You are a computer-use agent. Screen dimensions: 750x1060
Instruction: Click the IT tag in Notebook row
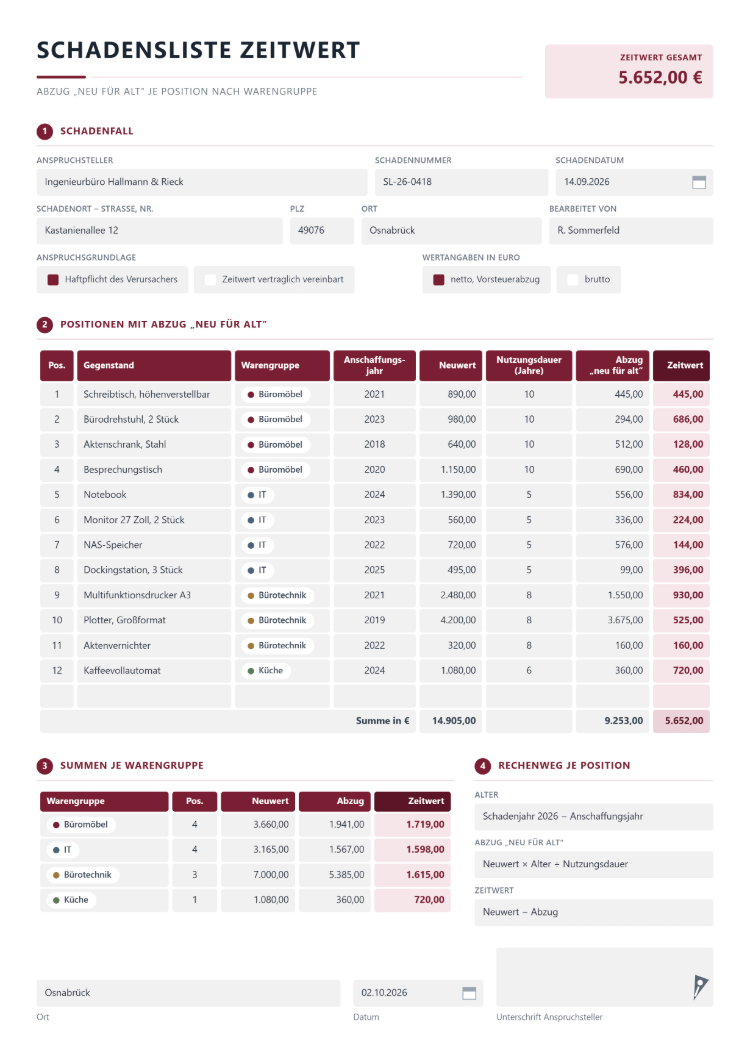click(257, 495)
